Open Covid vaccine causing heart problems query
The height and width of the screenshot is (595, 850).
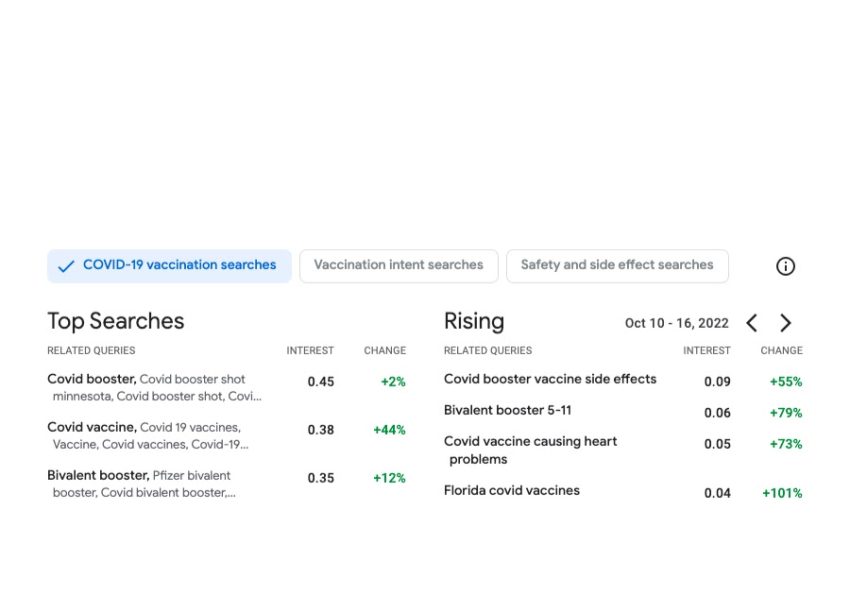530,450
